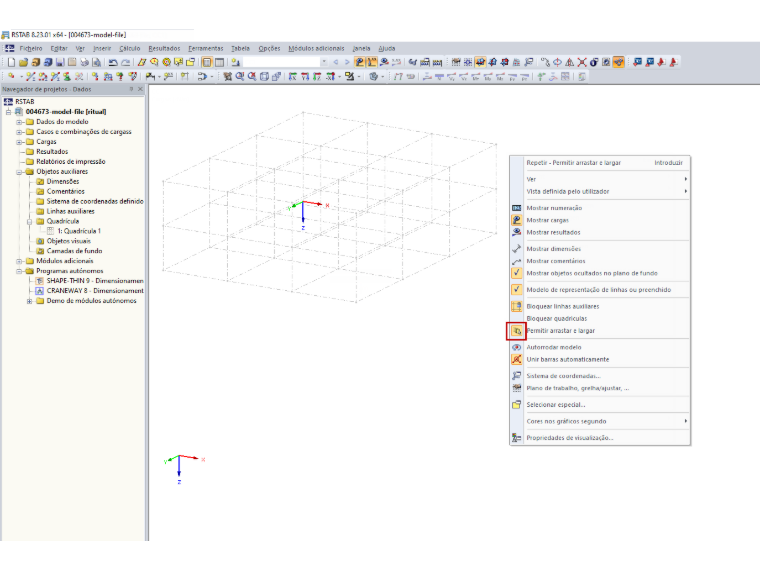Open the load case combo box dropdown
Image resolution: width=760 pixels, height=570 pixels.
(x=324, y=62)
